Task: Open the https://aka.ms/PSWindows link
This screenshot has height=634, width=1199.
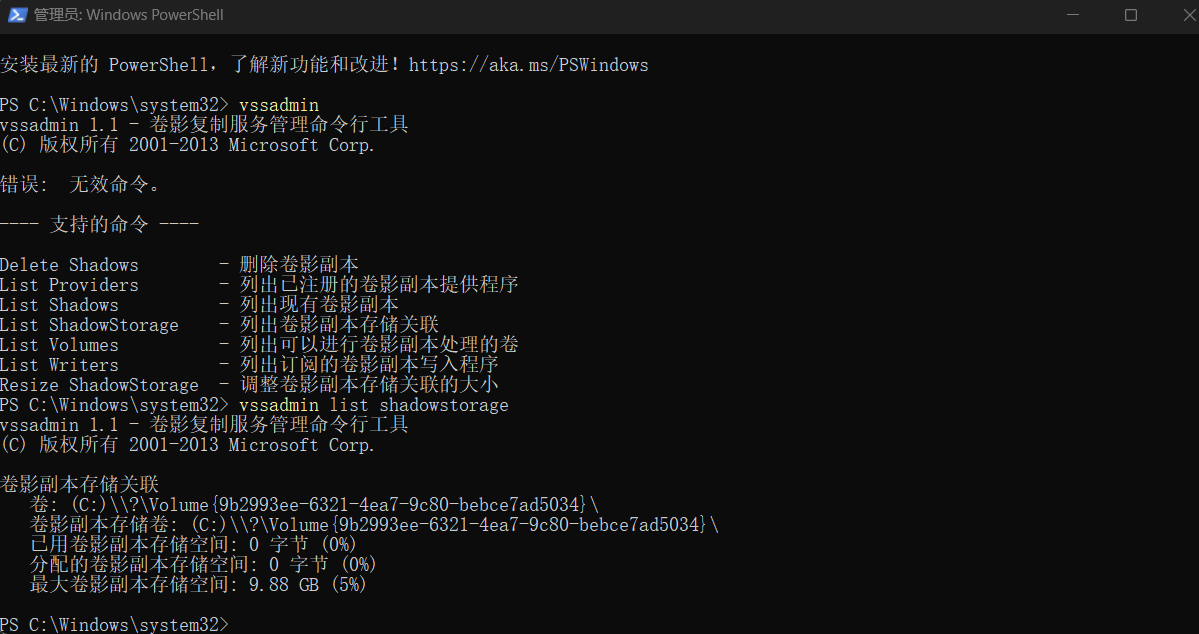Action: click(x=528, y=65)
